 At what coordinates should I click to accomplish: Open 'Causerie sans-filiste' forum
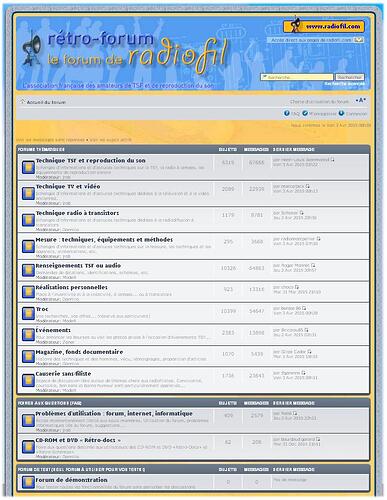(63, 374)
